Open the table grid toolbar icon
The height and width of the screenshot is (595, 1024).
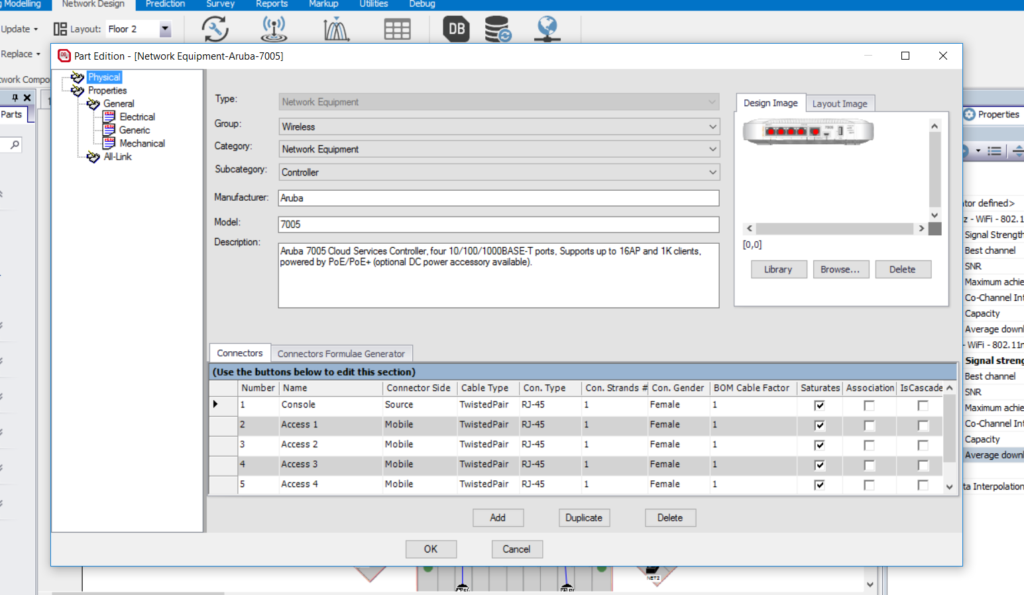tap(397, 29)
